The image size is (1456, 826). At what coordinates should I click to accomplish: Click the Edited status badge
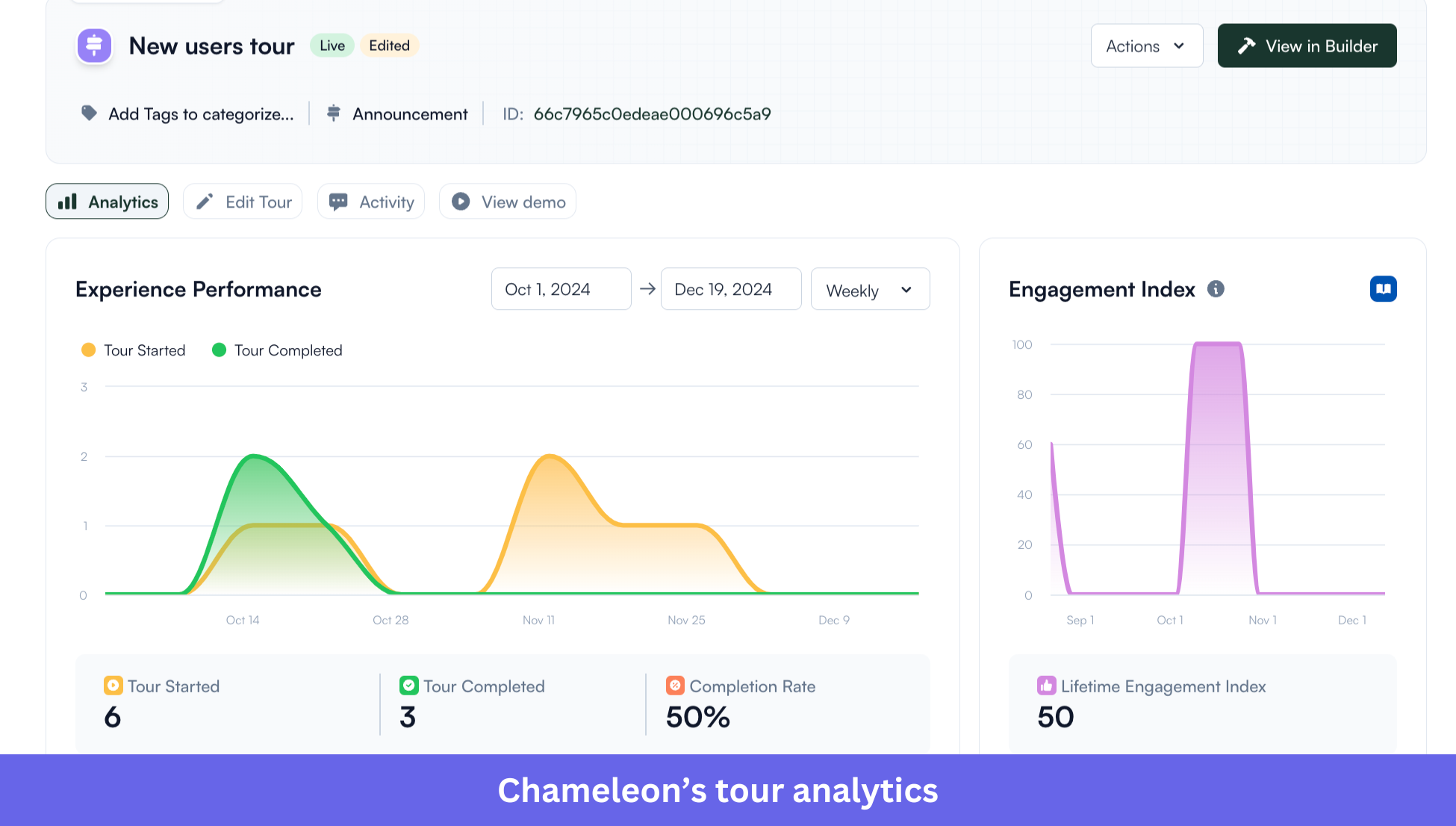click(x=389, y=46)
